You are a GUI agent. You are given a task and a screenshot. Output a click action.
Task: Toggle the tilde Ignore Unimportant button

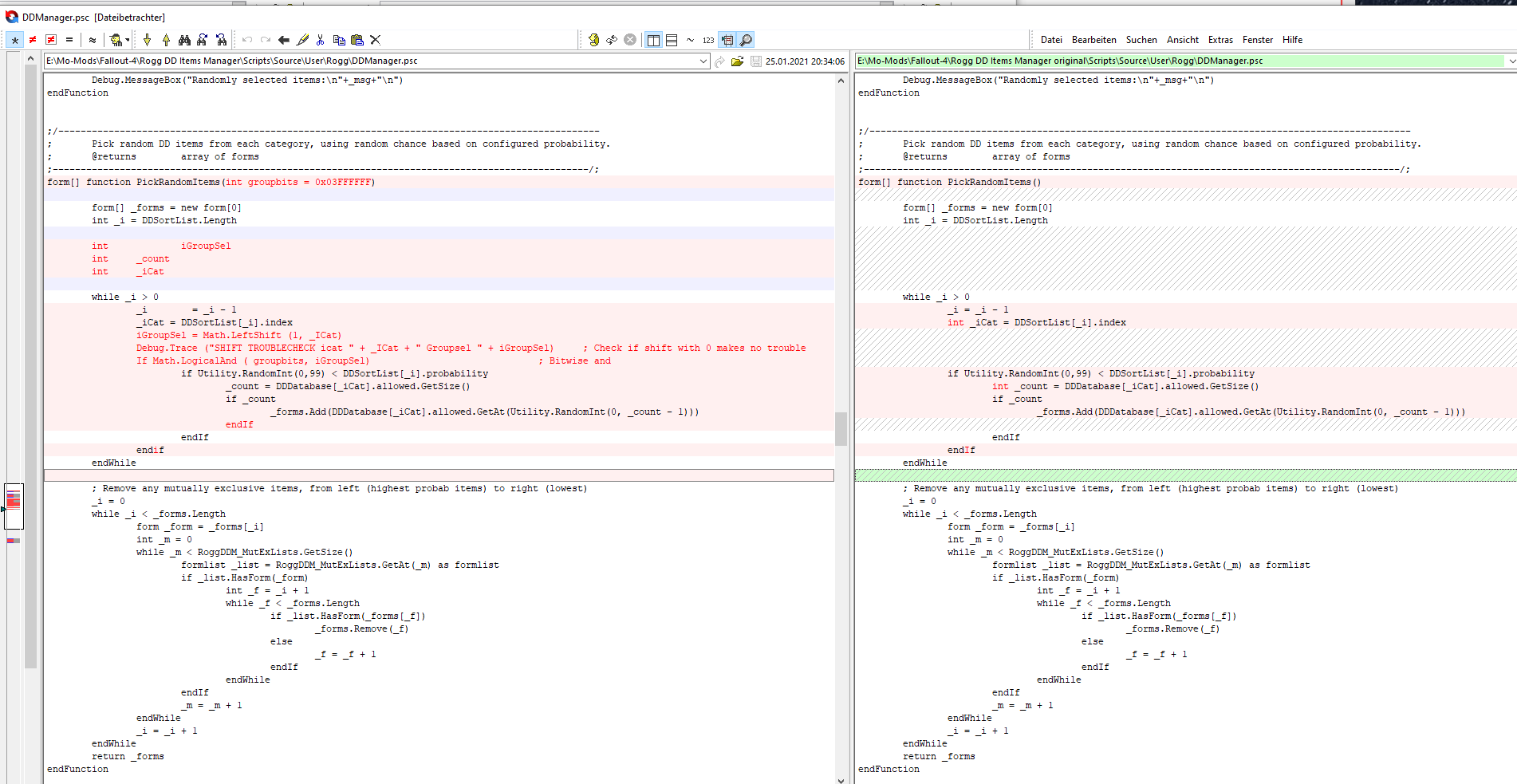click(x=690, y=40)
